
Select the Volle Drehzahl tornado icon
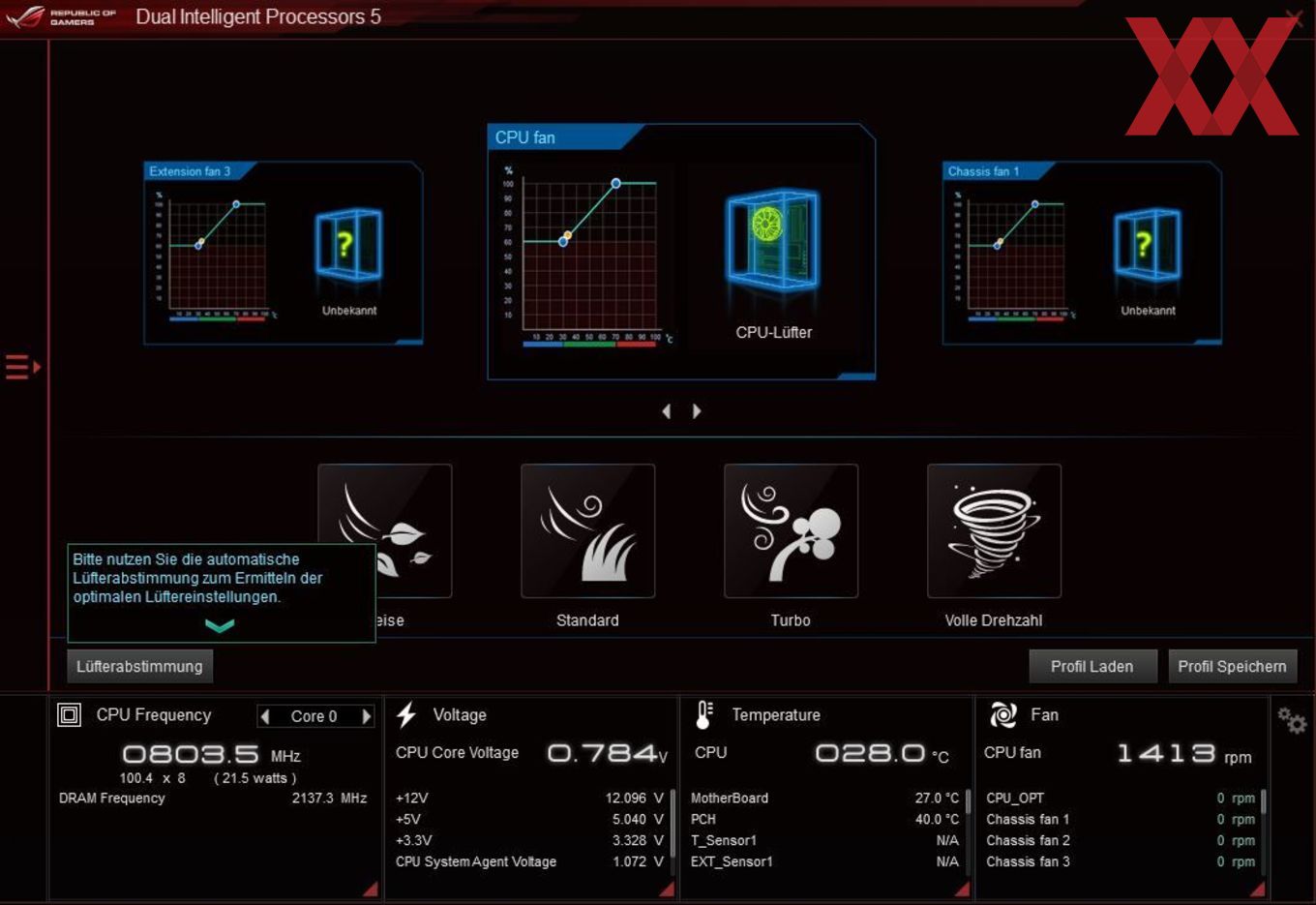994,530
